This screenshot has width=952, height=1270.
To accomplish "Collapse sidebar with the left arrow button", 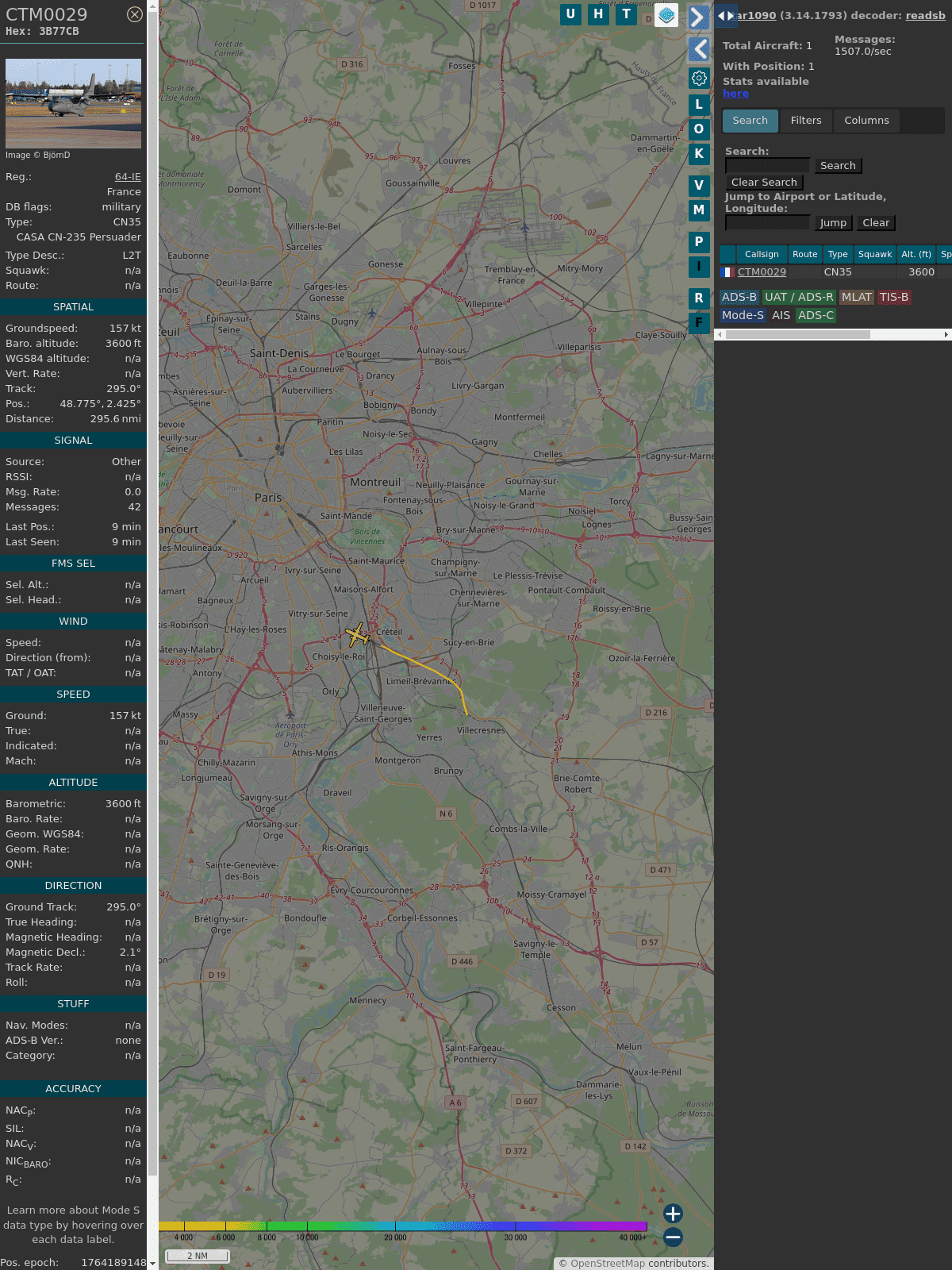I will [698, 49].
